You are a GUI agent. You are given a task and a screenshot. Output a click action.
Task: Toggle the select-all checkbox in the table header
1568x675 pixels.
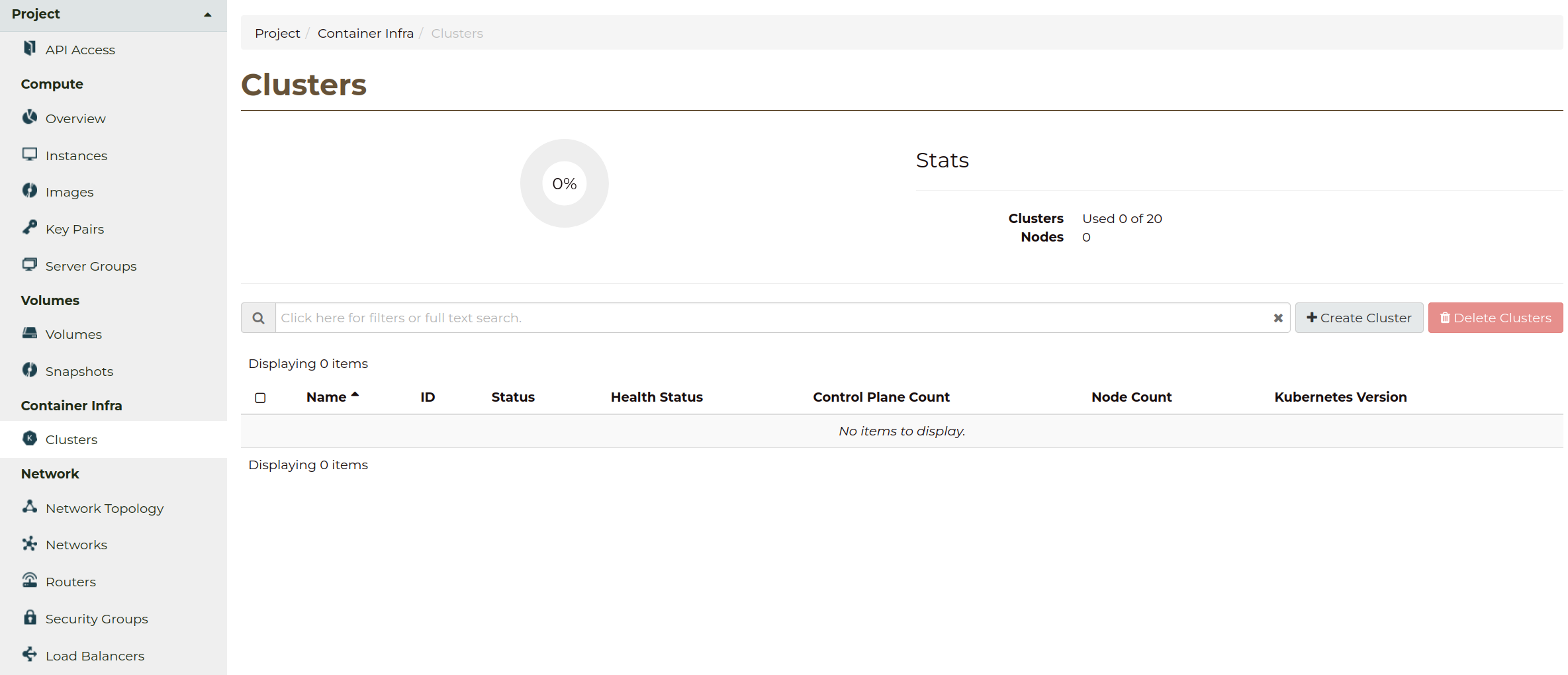260,398
